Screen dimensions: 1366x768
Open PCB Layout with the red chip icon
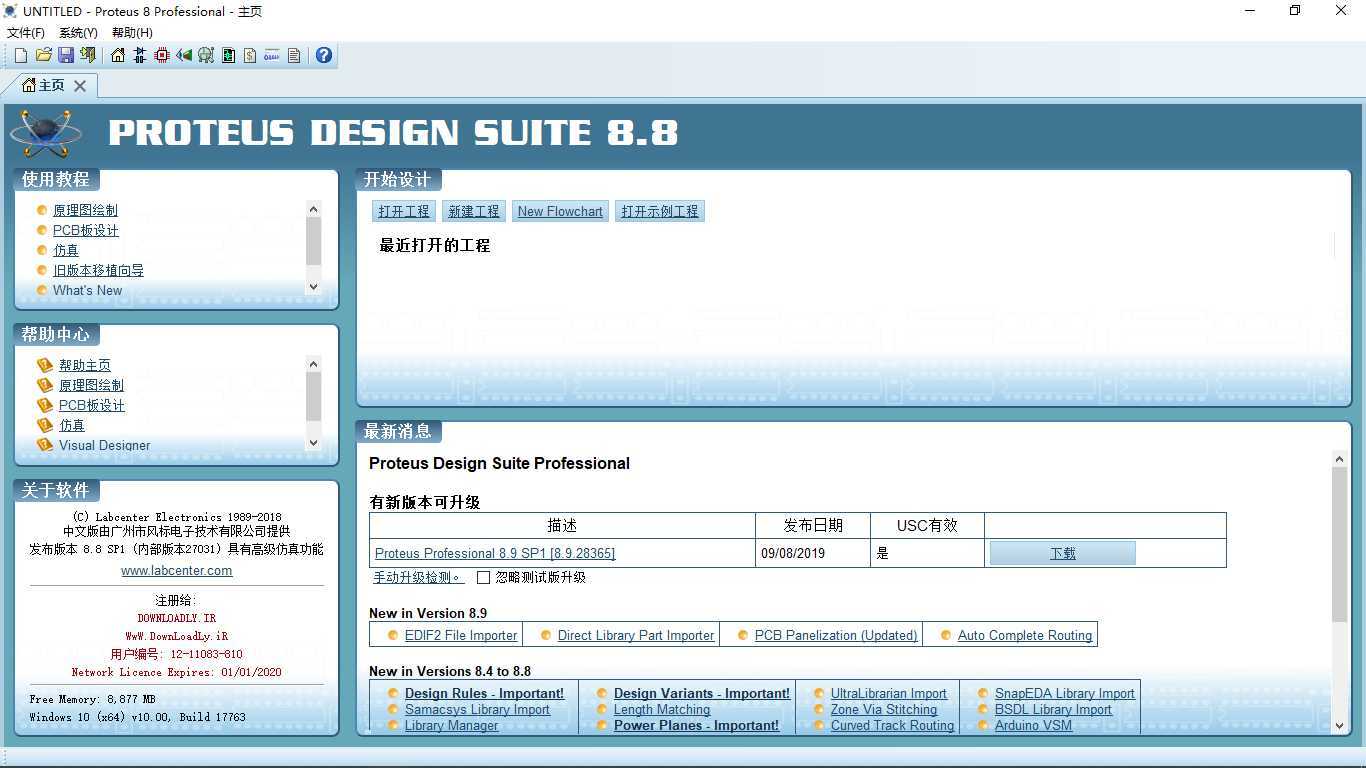pos(162,55)
